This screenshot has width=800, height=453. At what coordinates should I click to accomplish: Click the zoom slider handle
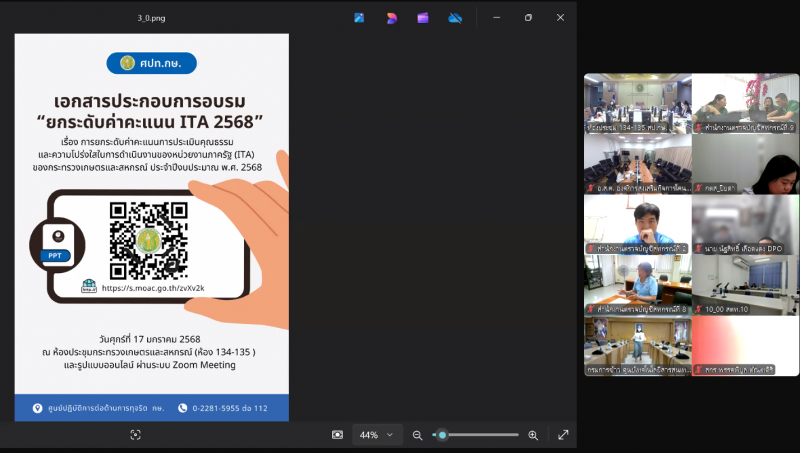(x=442, y=435)
